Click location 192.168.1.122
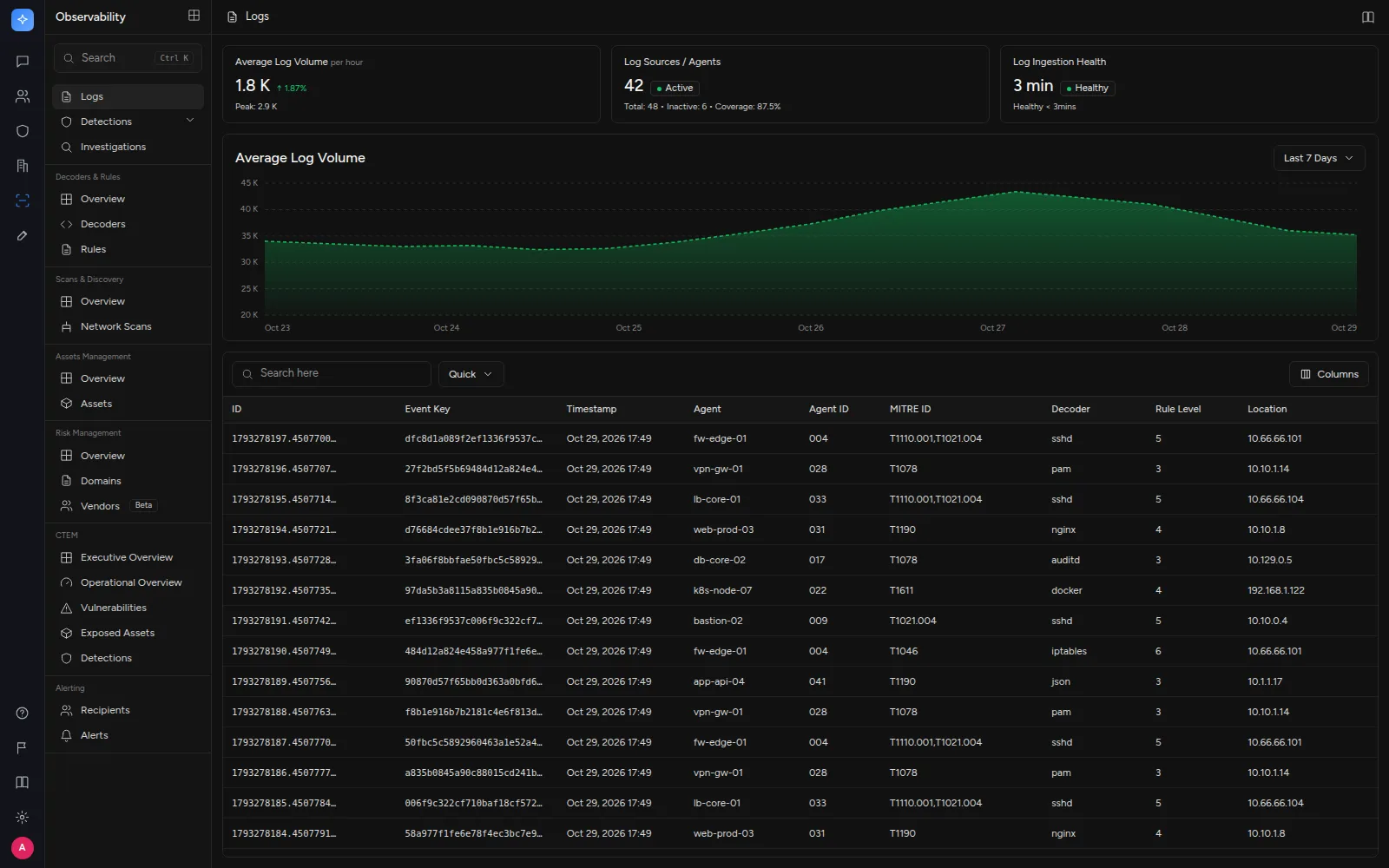 click(x=1276, y=590)
